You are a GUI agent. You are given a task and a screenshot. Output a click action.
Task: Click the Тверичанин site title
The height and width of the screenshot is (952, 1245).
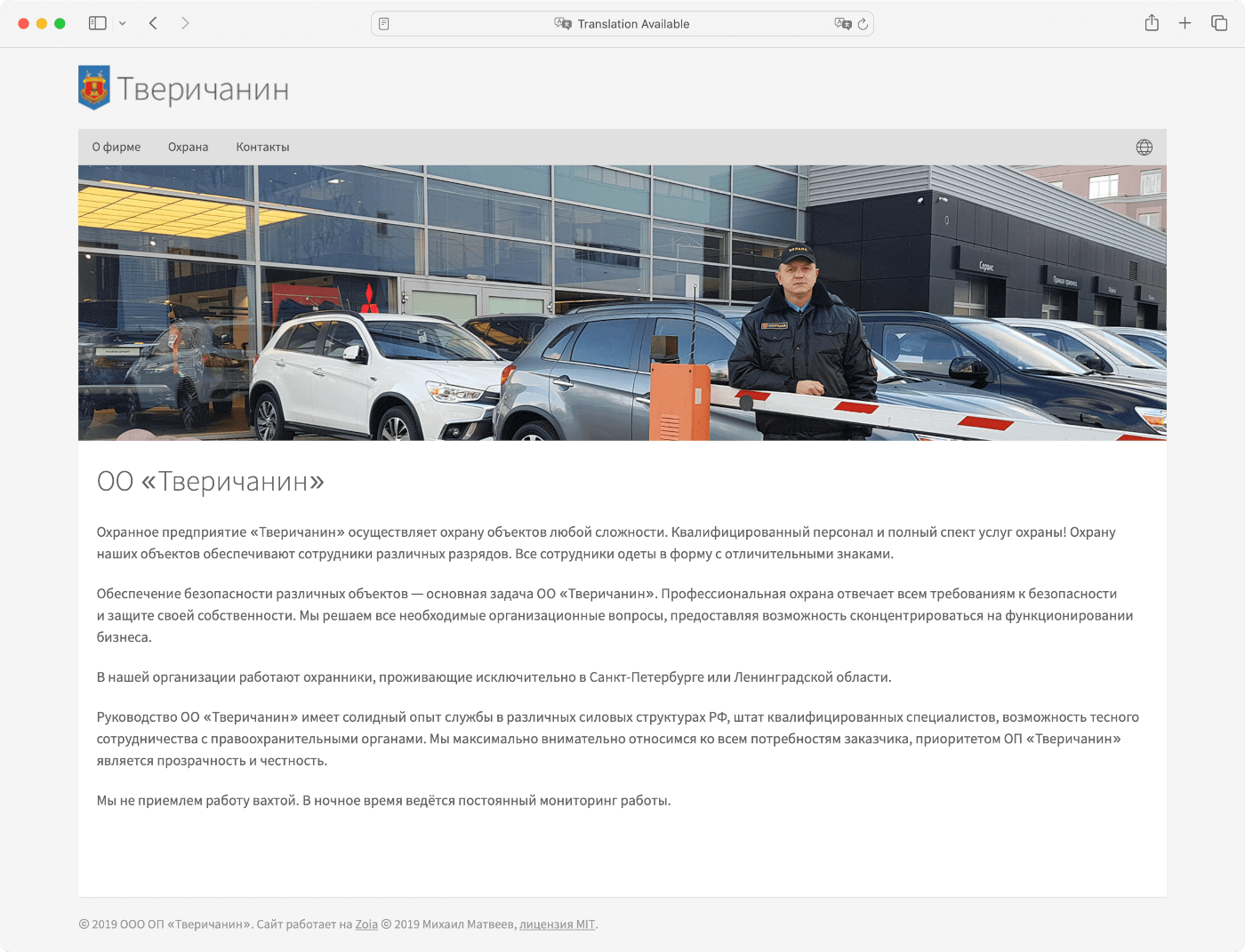click(203, 89)
